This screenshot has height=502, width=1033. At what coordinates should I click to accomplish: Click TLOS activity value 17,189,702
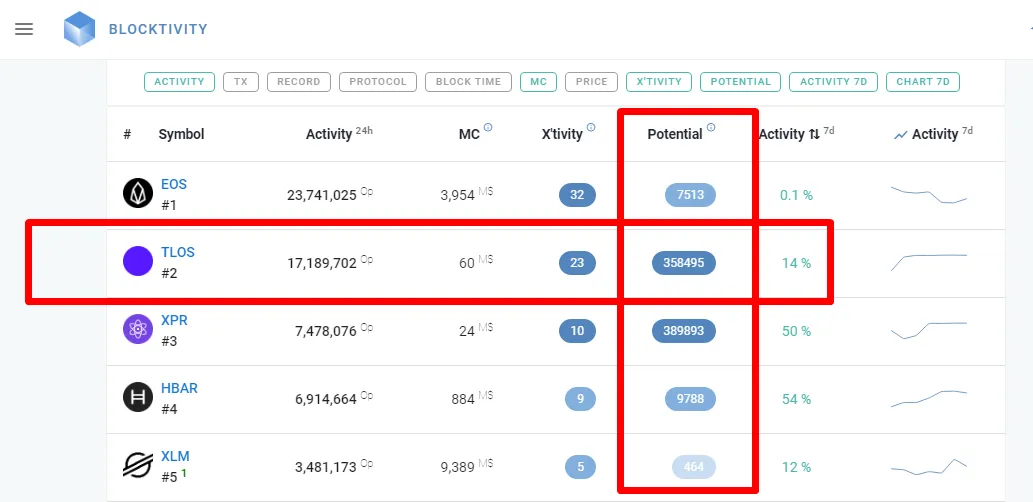point(322,264)
